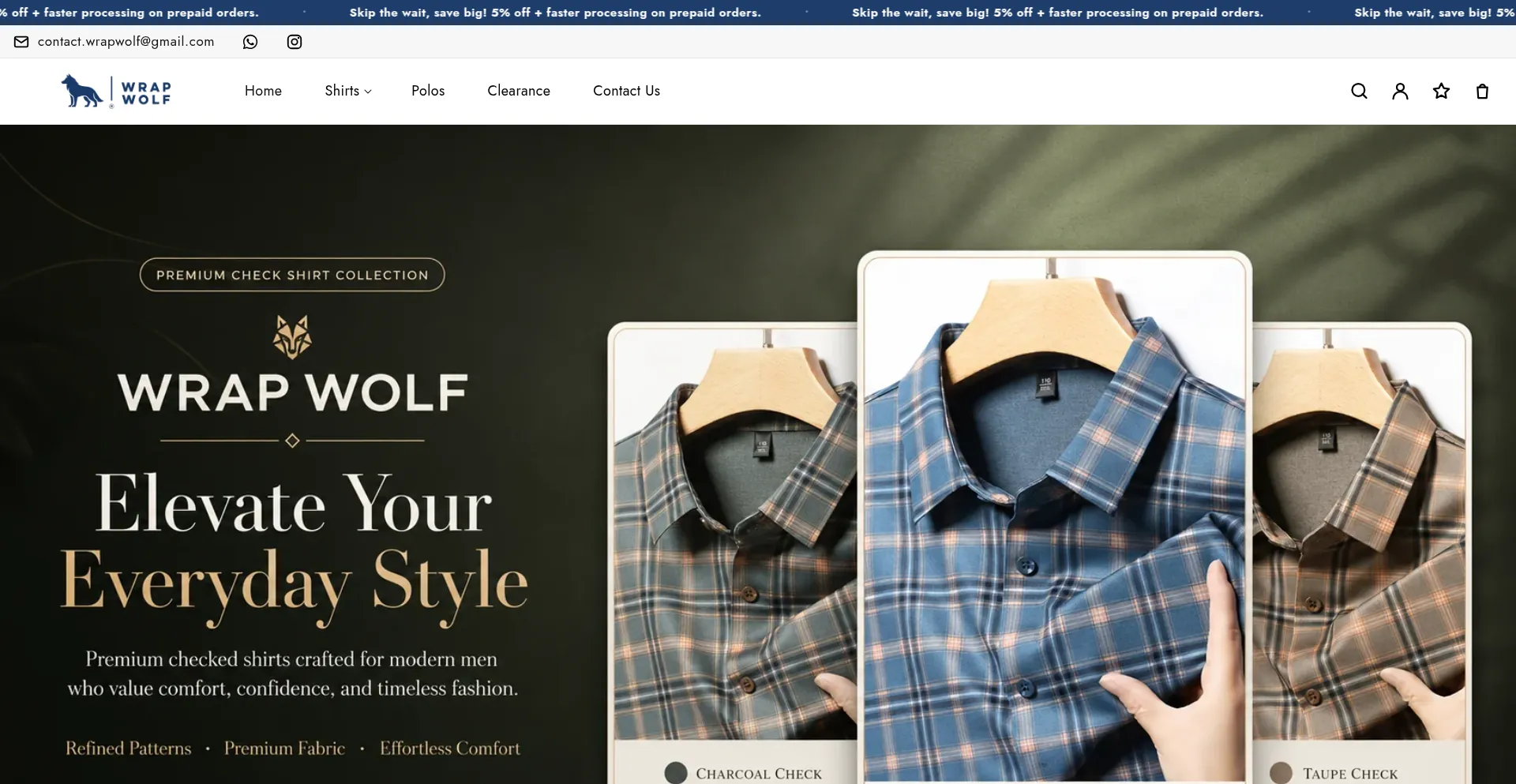Click the 'Effortless Comfort' text
Image resolution: width=1516 pixels, height=784 pixels.
coord(450,748)
